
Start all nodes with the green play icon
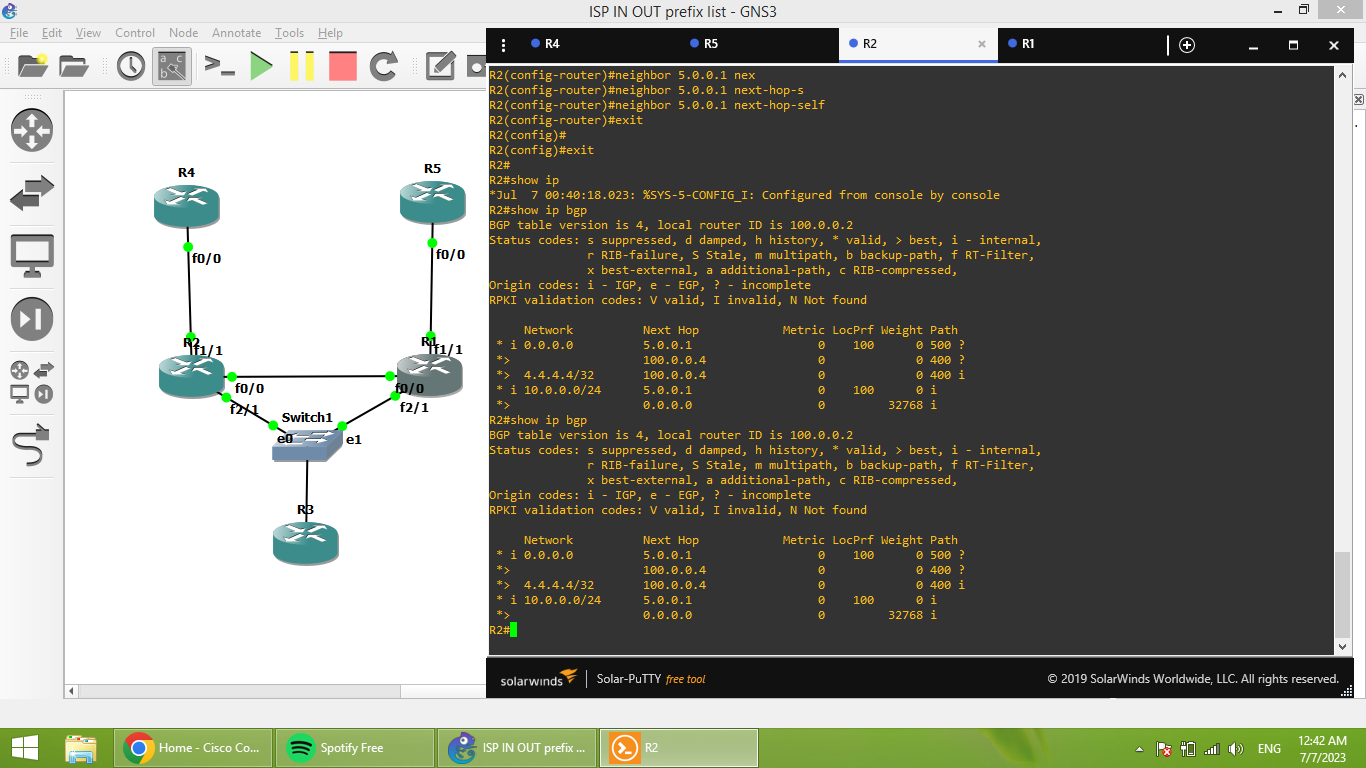[262, 67]
